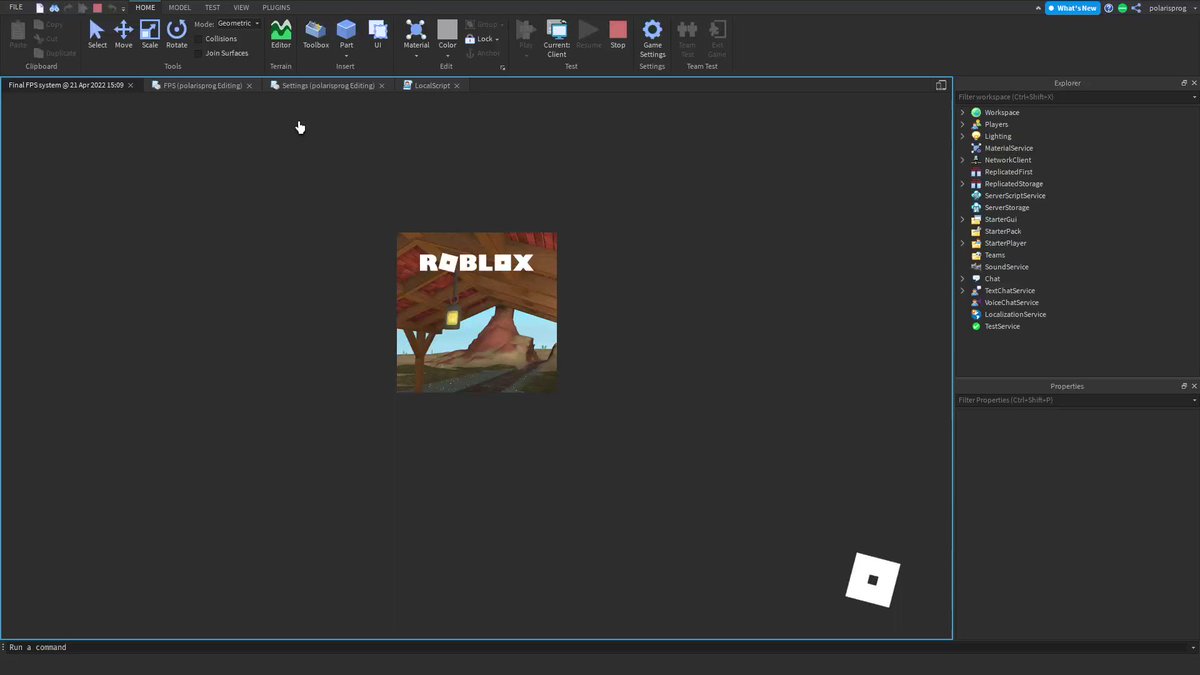Image resolution: width=1200 pixels, height=675 pixels.
Task: Expand the Players node in Explorer
Action: pos(963,124)
